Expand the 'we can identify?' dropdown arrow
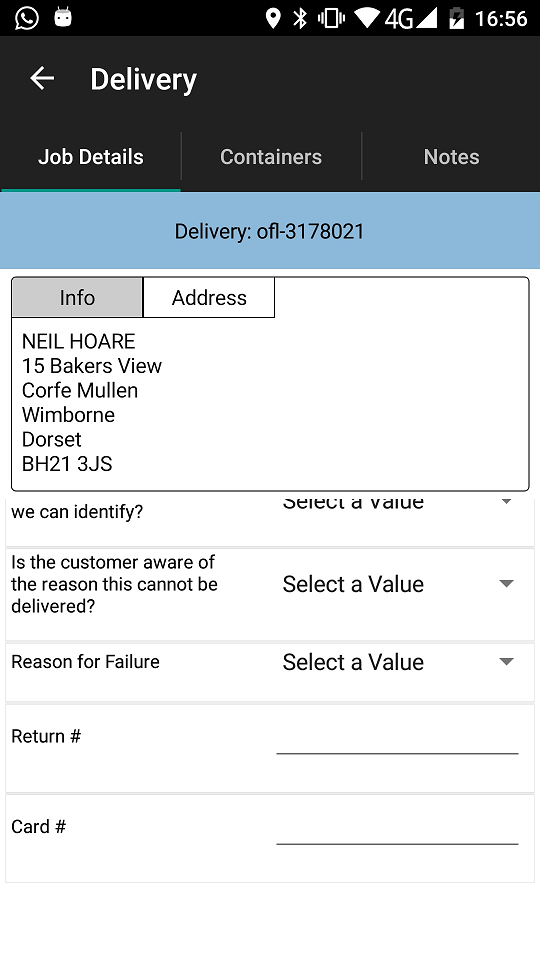 [506, 501]
